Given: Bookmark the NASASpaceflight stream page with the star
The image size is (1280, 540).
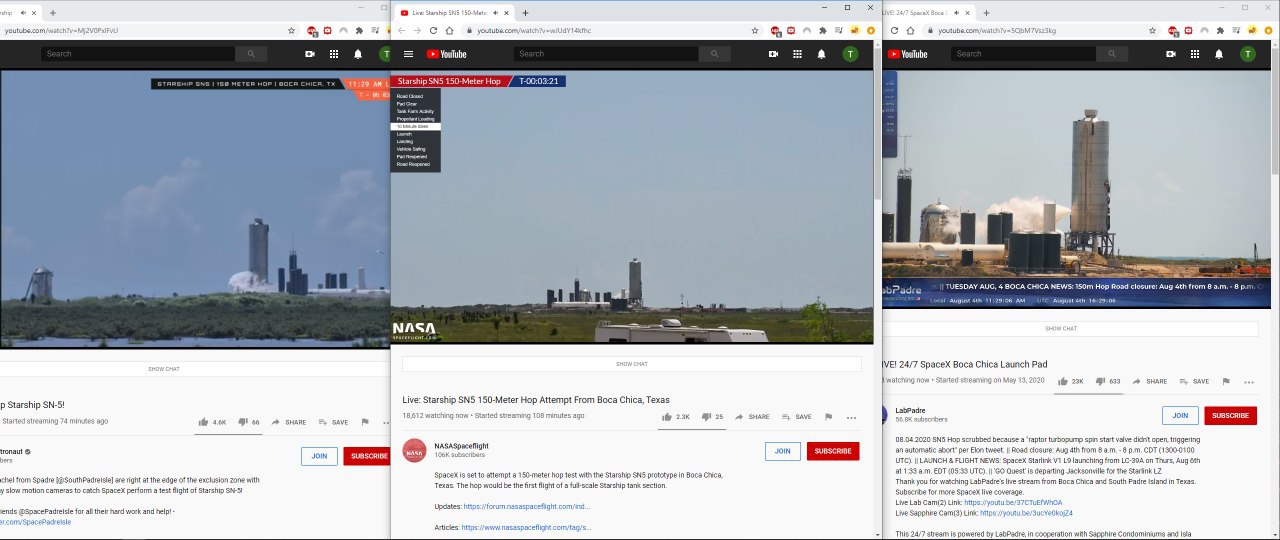Looking at the screenshot, I should 755,31.
